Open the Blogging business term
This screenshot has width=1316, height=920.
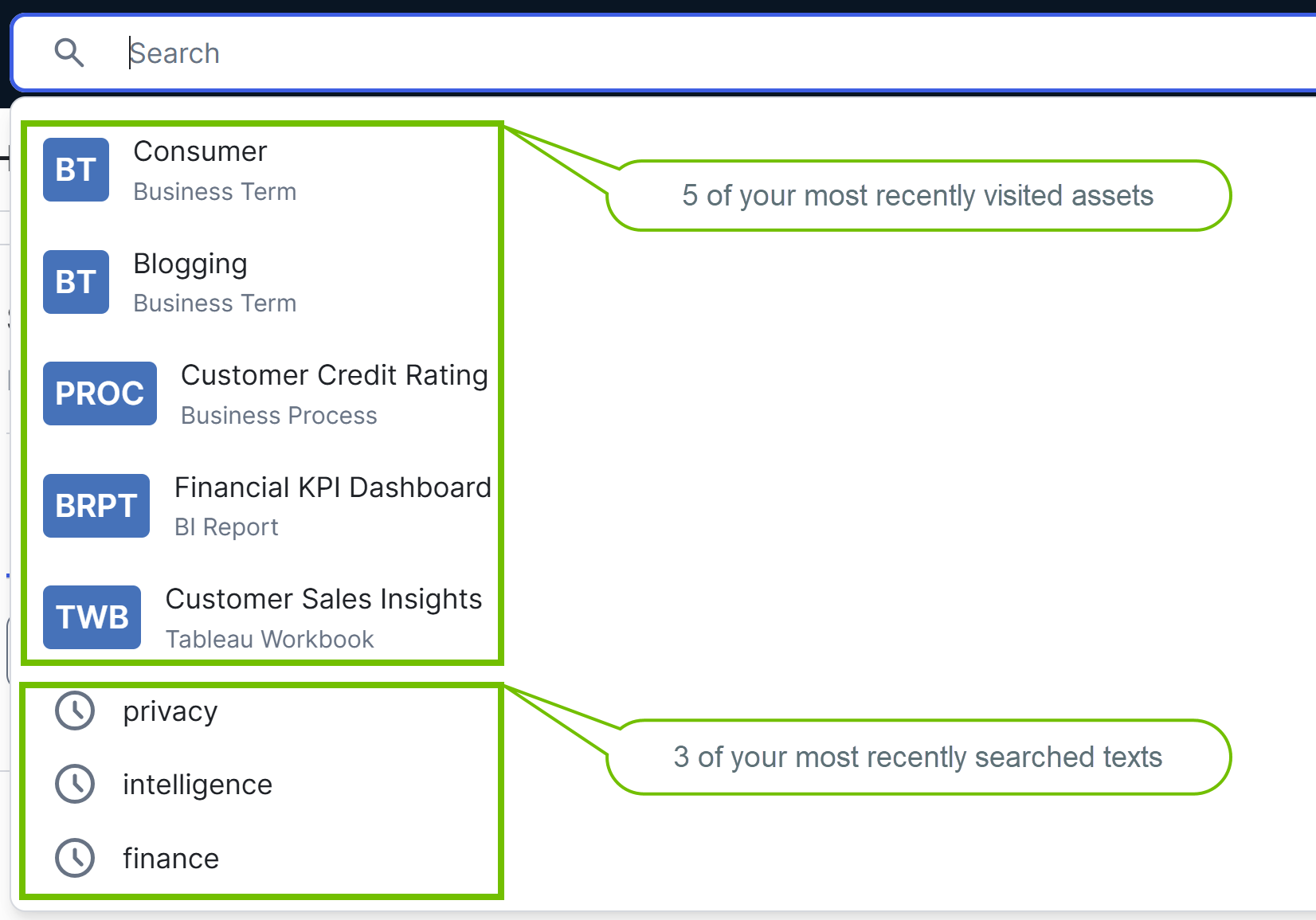point(190,264)
